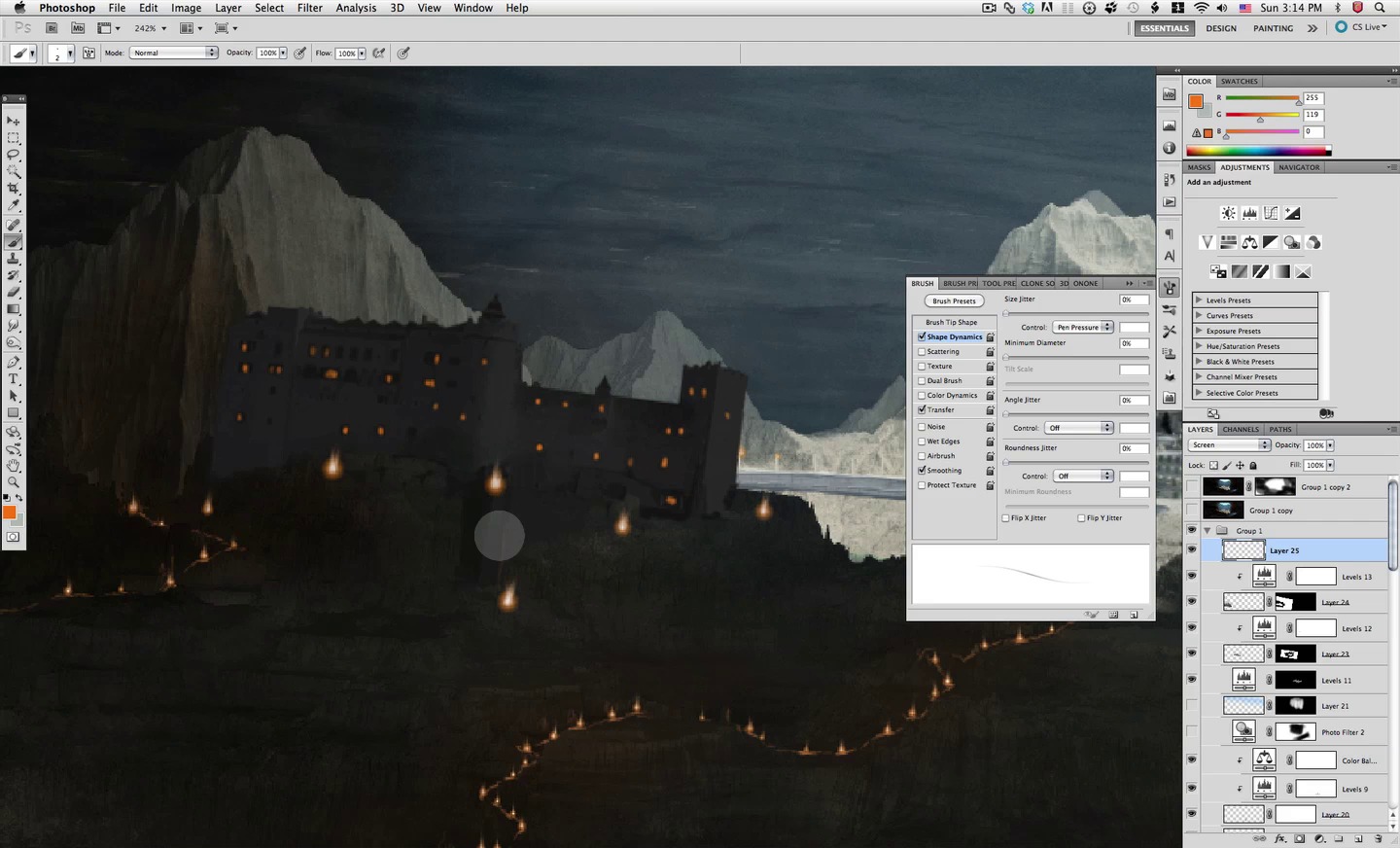1400x848 pixels.
Task: Switch to the Swatches tab
Action: pos(1240,82)
